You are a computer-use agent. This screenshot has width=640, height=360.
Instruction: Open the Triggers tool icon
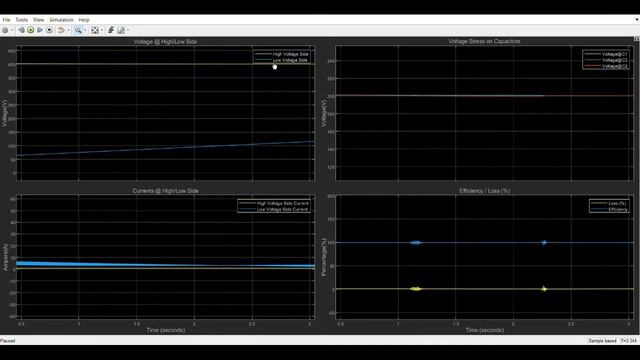(x=111, y=30)
